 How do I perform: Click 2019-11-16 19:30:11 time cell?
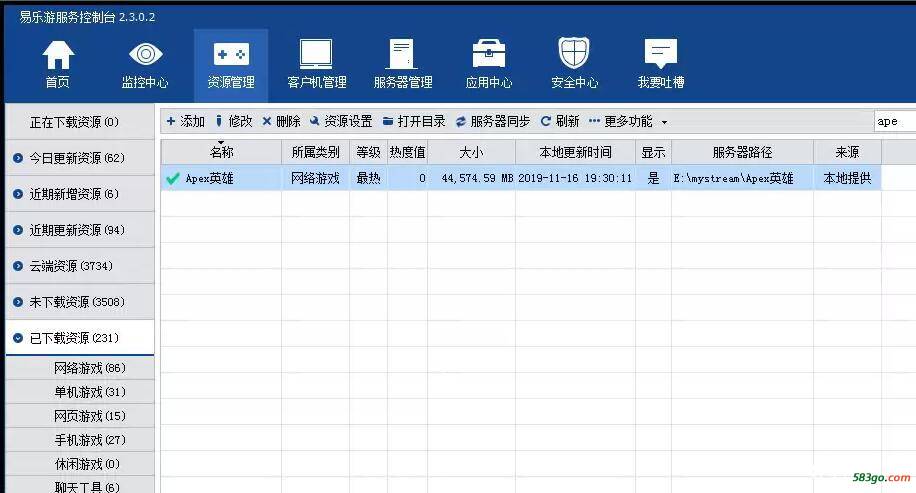[x=575, y=178]
